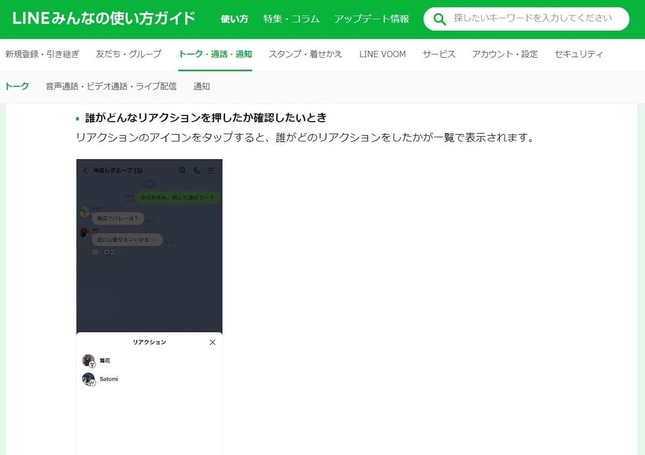The image size is (645, 455).
Task: Click the phone call icon in chat header
Action: (197, 170)
